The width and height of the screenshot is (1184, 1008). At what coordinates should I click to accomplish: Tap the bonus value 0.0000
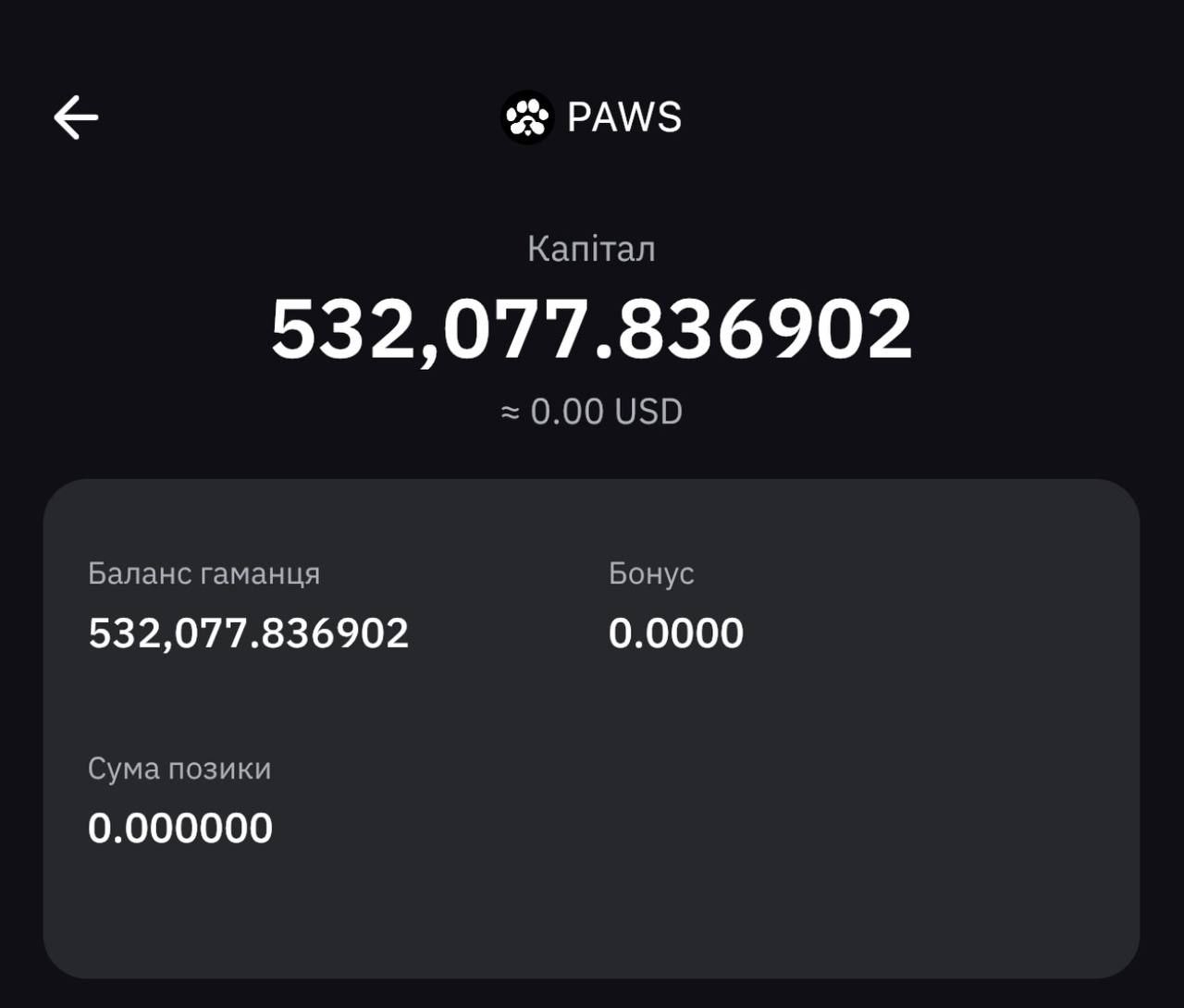676,633
